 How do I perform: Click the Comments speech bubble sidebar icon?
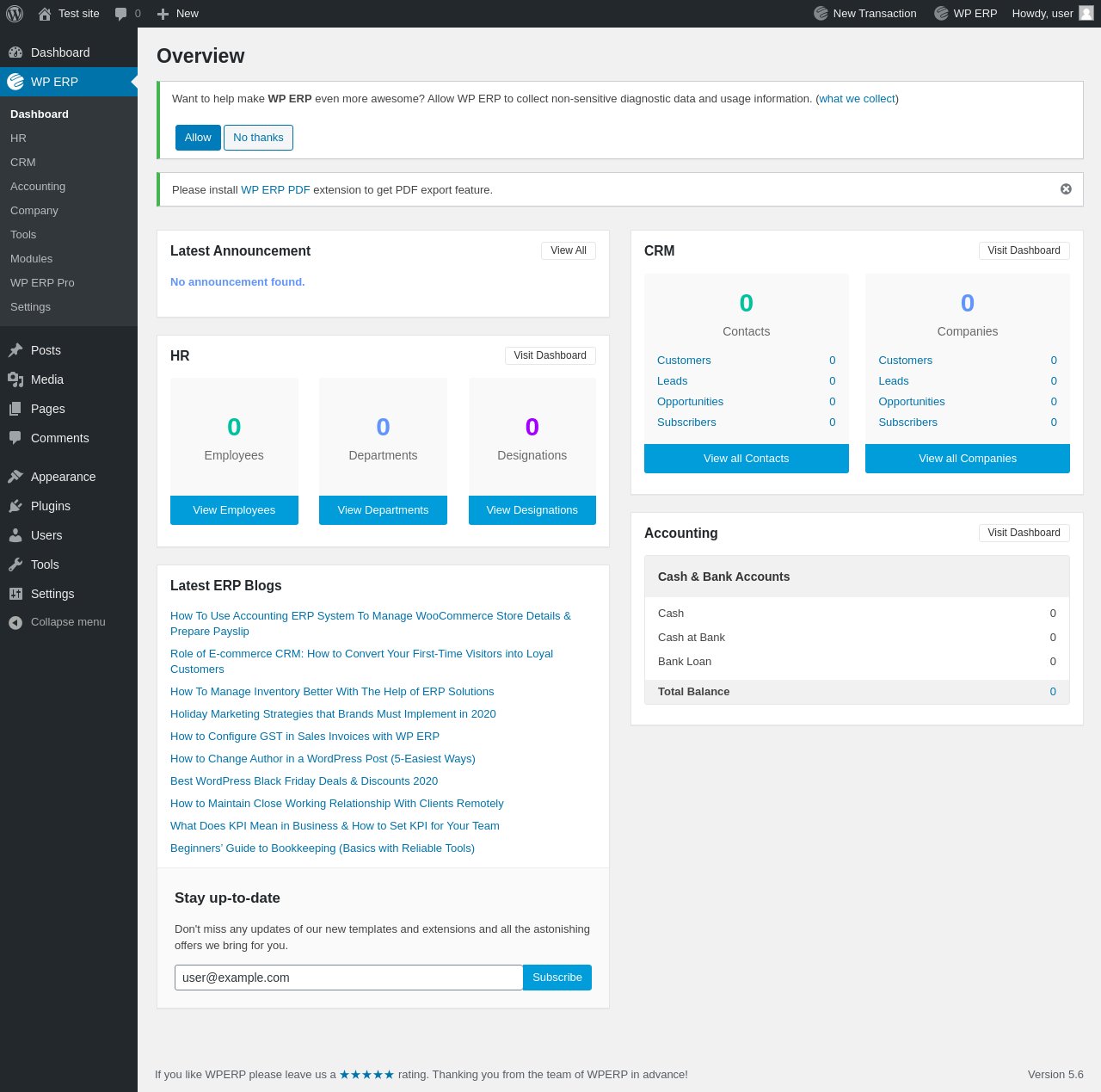pyautogui.click(x=15, y=438)
